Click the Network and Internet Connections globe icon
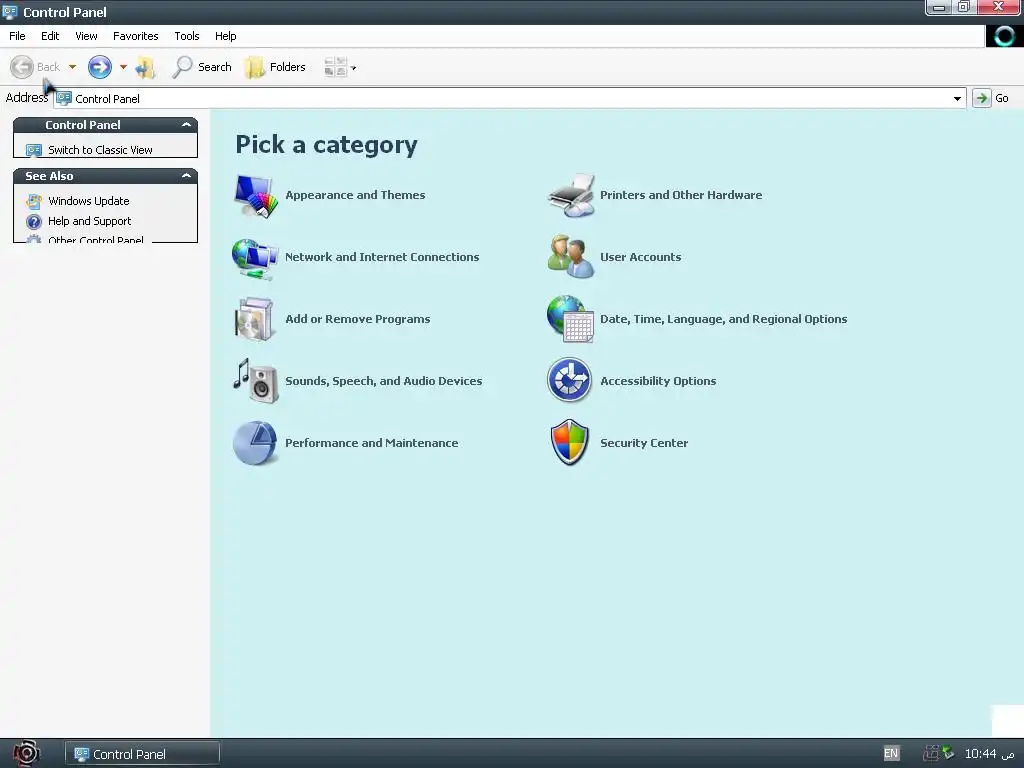Screen dimensions: 1024x768 coord(255,258)
